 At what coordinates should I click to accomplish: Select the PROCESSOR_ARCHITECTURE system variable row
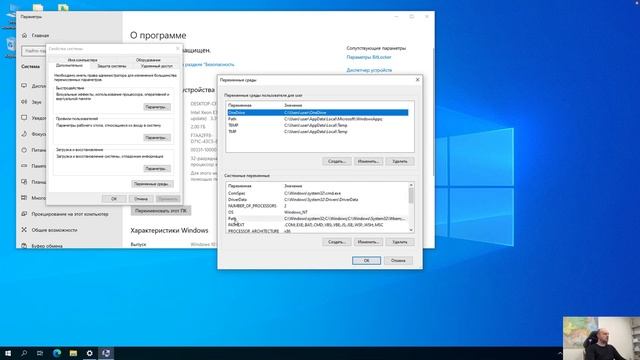317,231
